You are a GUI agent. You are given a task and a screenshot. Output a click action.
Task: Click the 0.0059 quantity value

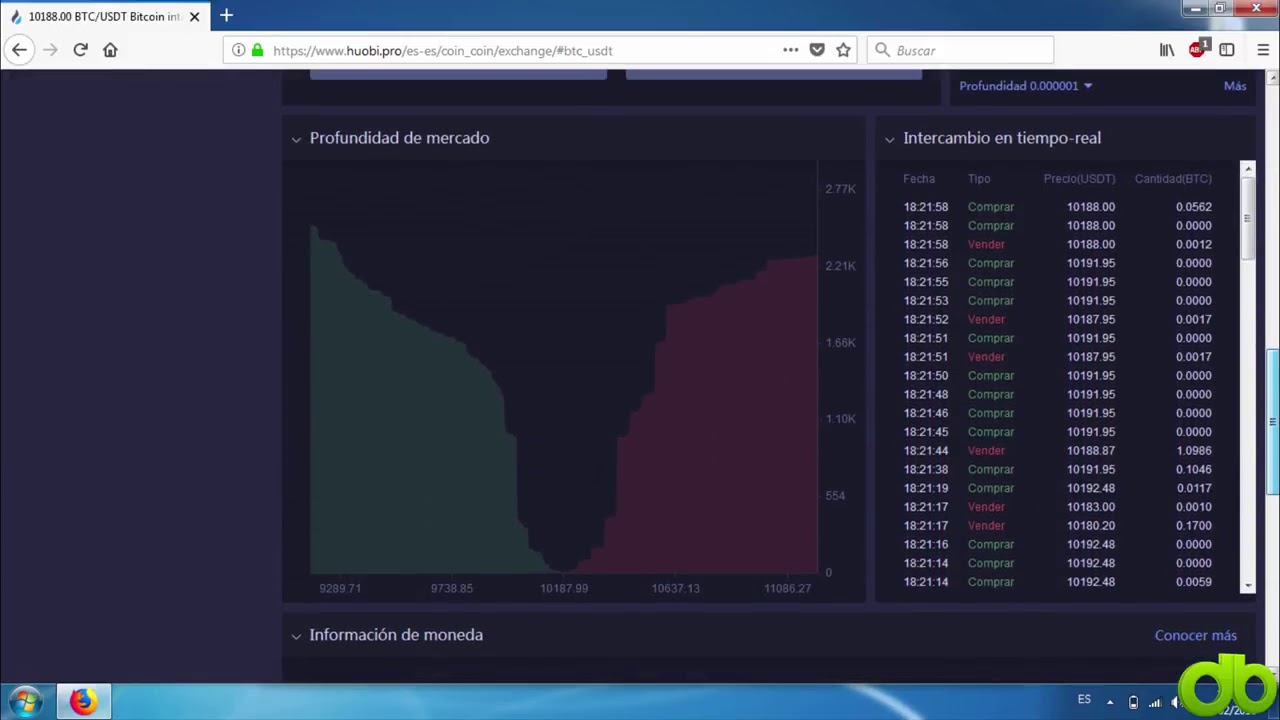tap(1194, 582)
